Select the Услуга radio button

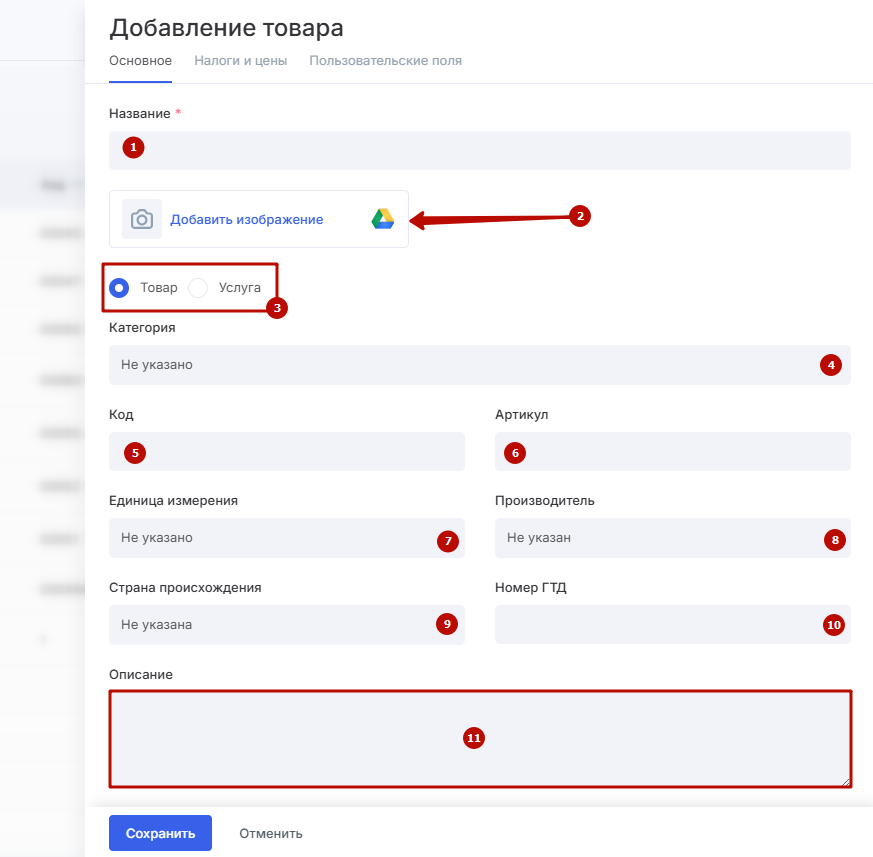198,288
